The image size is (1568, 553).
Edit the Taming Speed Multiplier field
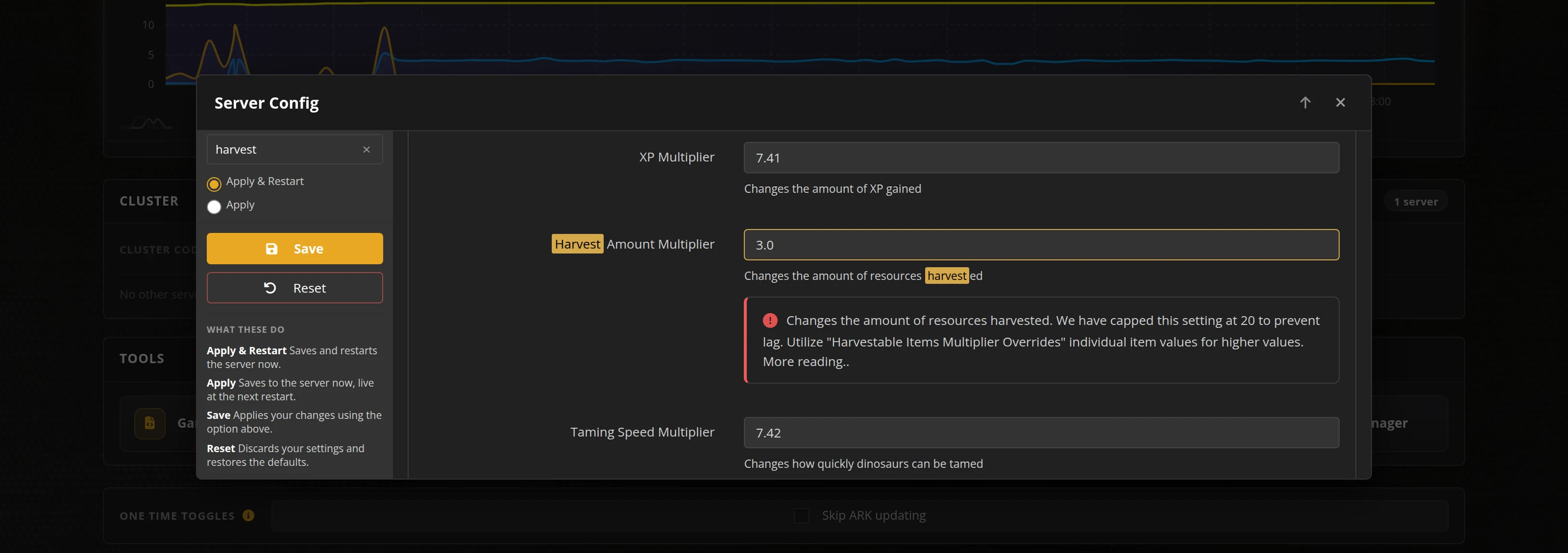pyautogui.click(x=1041, y=433)
